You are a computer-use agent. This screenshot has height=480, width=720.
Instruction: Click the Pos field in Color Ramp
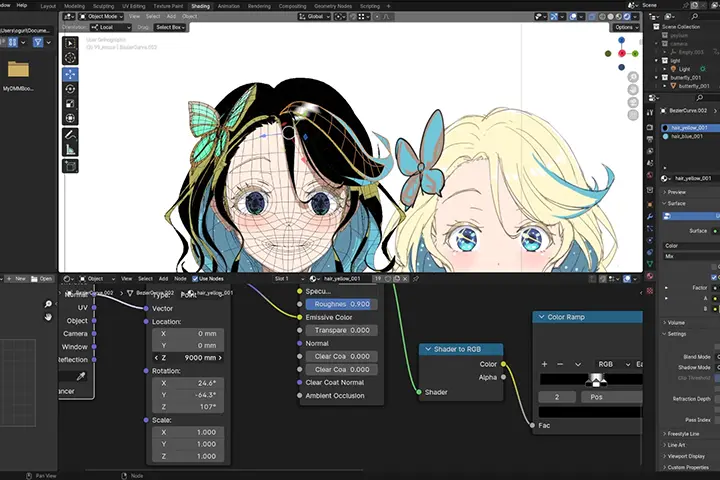(612, 397)
